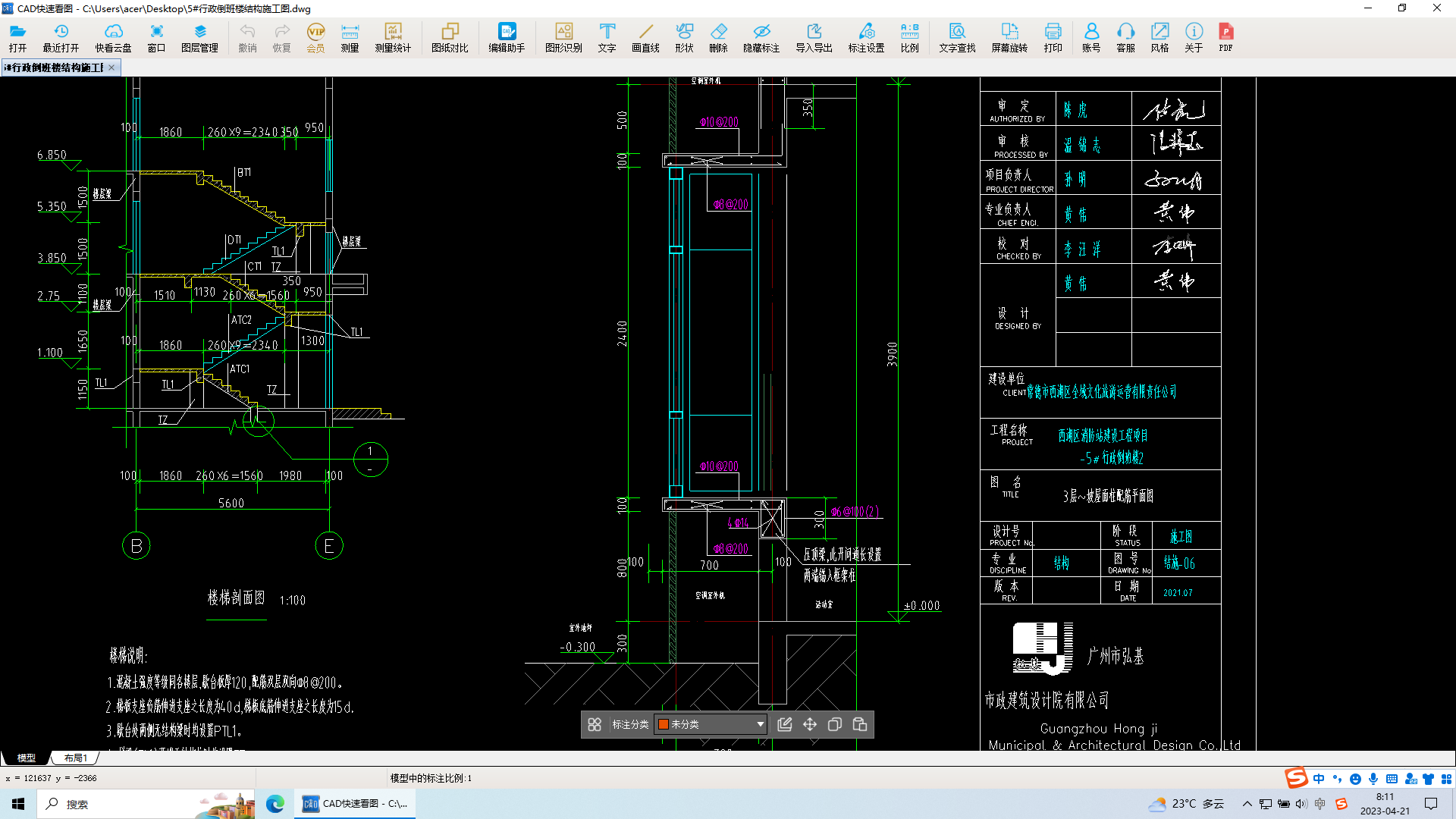This screenshot has height=819, width=1456.
Task: Click the 恢复 redo arrow
Action: 281,37
